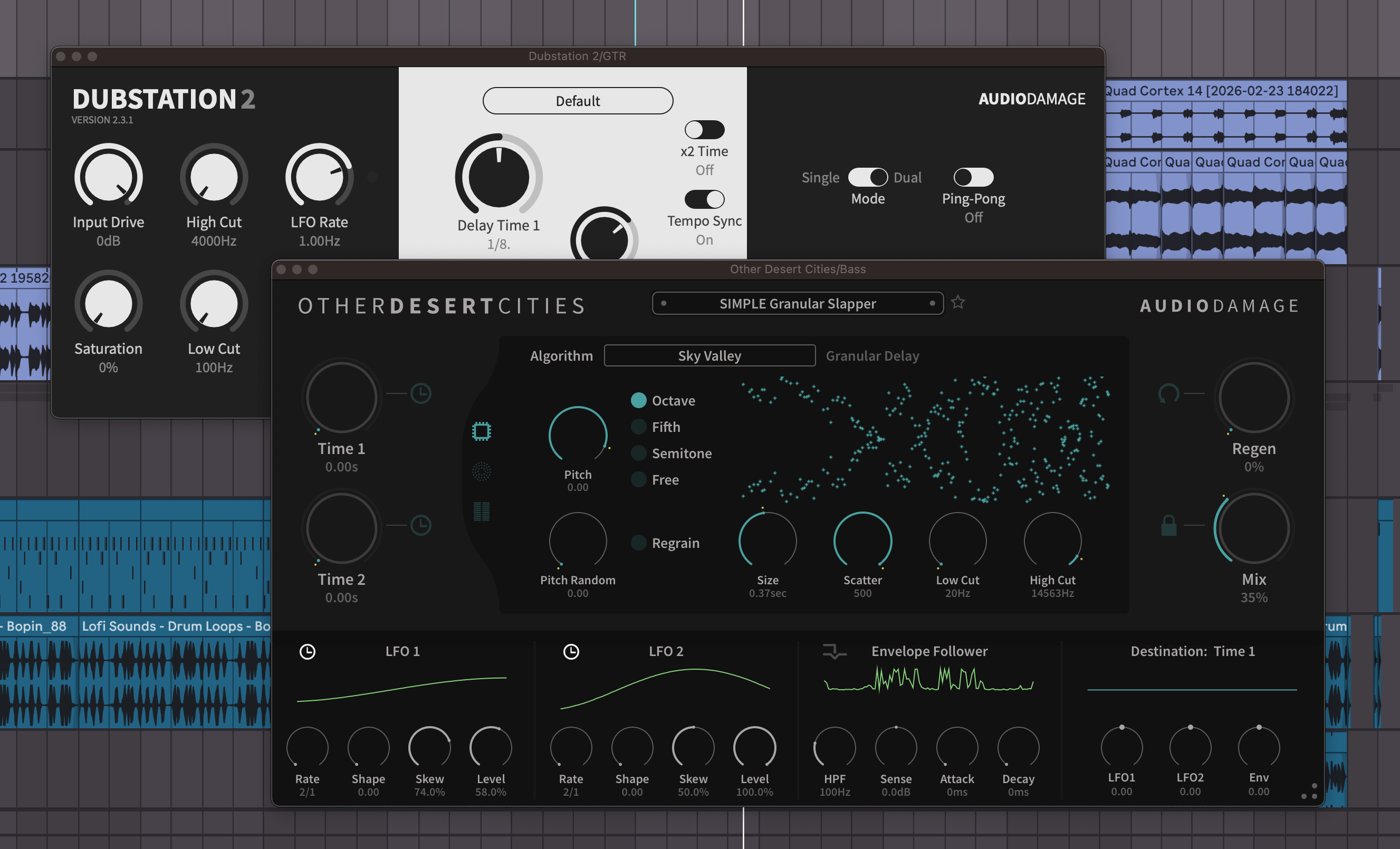Image resolution: width=1400 pixels, height=849 pixels.
Task: Click the Input Drive knob
Action: (108, 176)
